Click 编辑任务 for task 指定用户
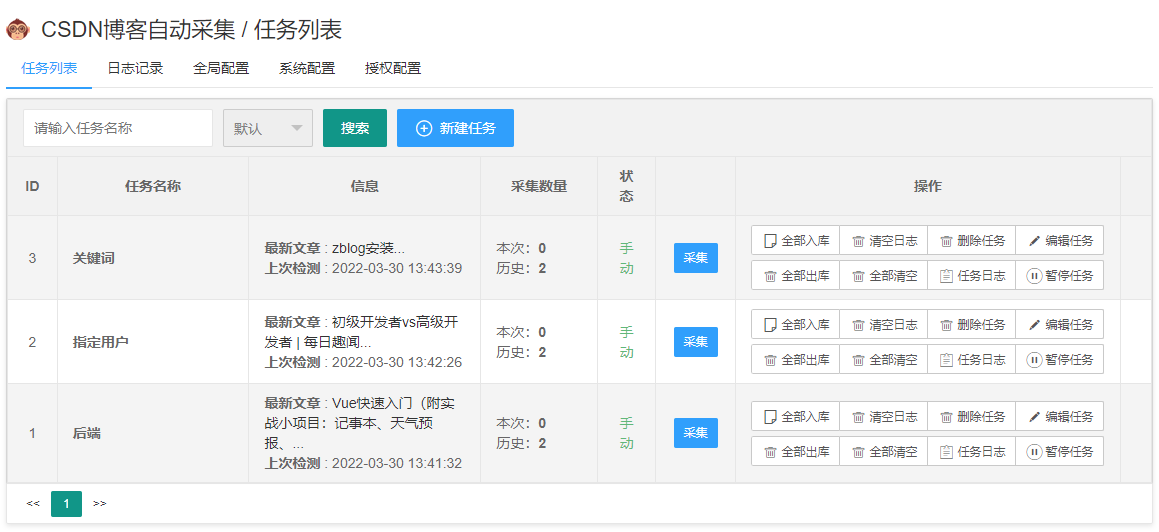The image size is (1159, 532). click(1059, 324)
